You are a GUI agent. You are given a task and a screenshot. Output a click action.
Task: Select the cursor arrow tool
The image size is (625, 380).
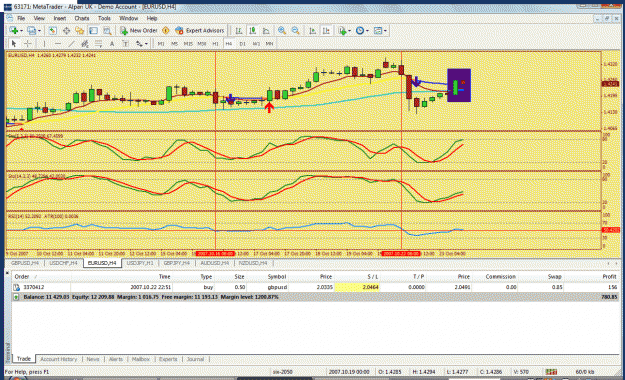(14, 43)
